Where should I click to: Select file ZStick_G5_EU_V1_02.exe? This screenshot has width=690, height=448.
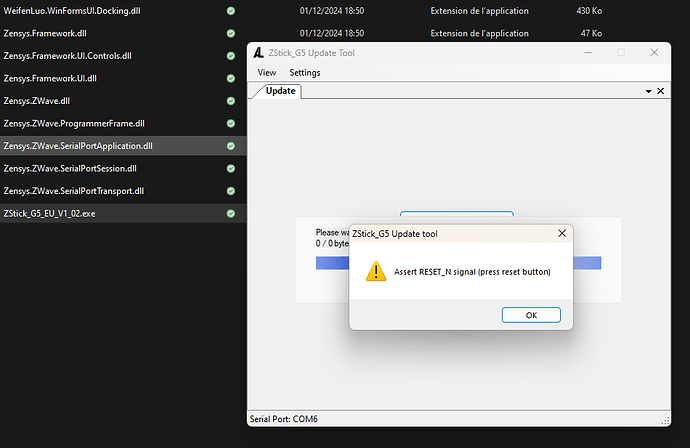49,214
